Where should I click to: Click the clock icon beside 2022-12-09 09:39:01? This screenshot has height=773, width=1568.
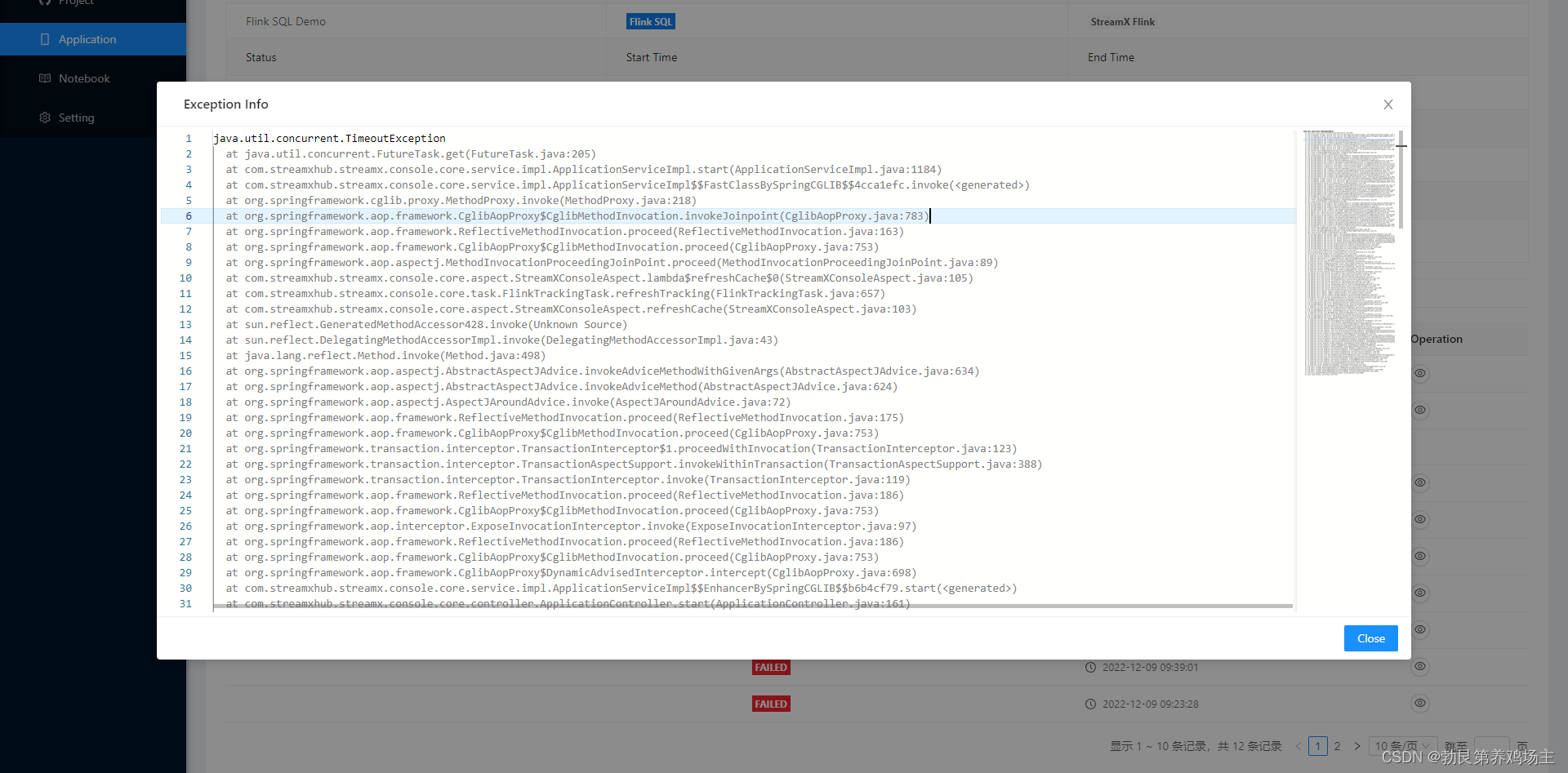coord(1090,667)
